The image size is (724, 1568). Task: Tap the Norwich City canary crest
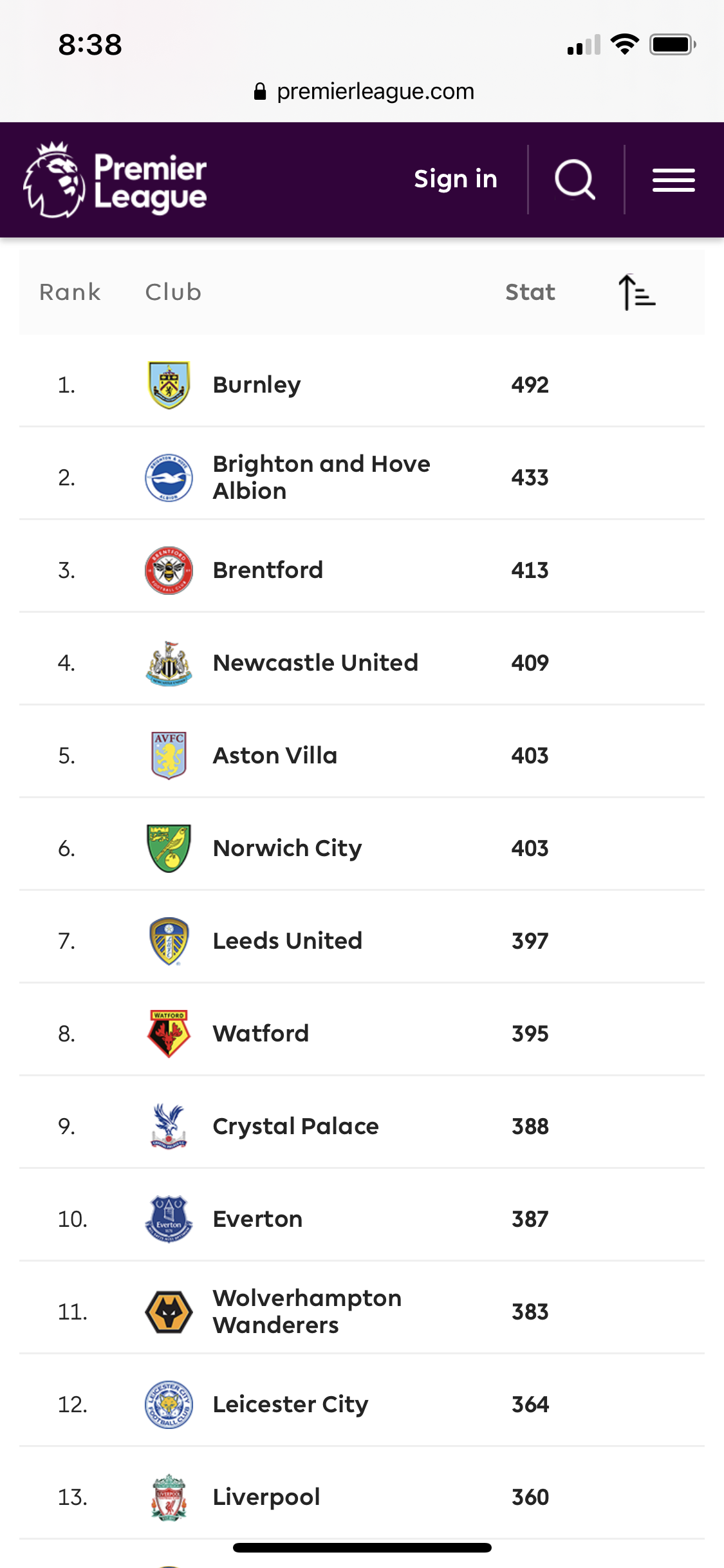(x=169, y=848)
